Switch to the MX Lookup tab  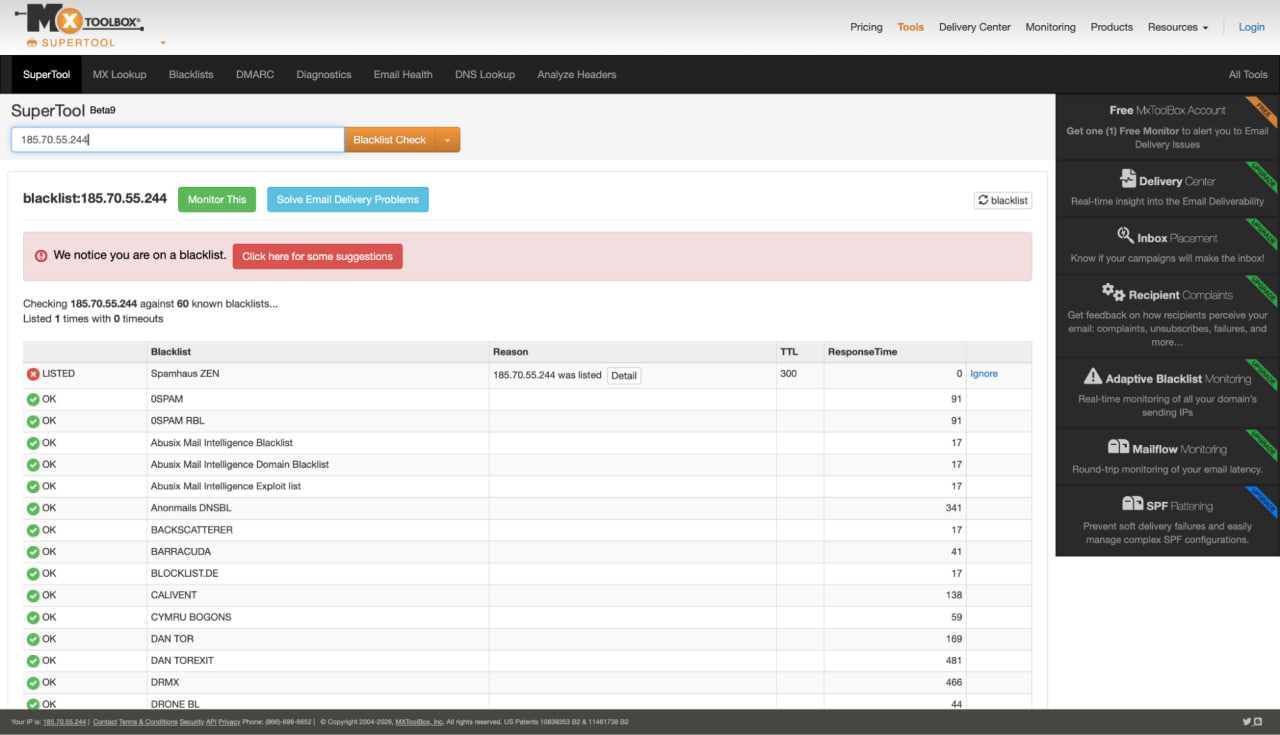tap(119, 75)
